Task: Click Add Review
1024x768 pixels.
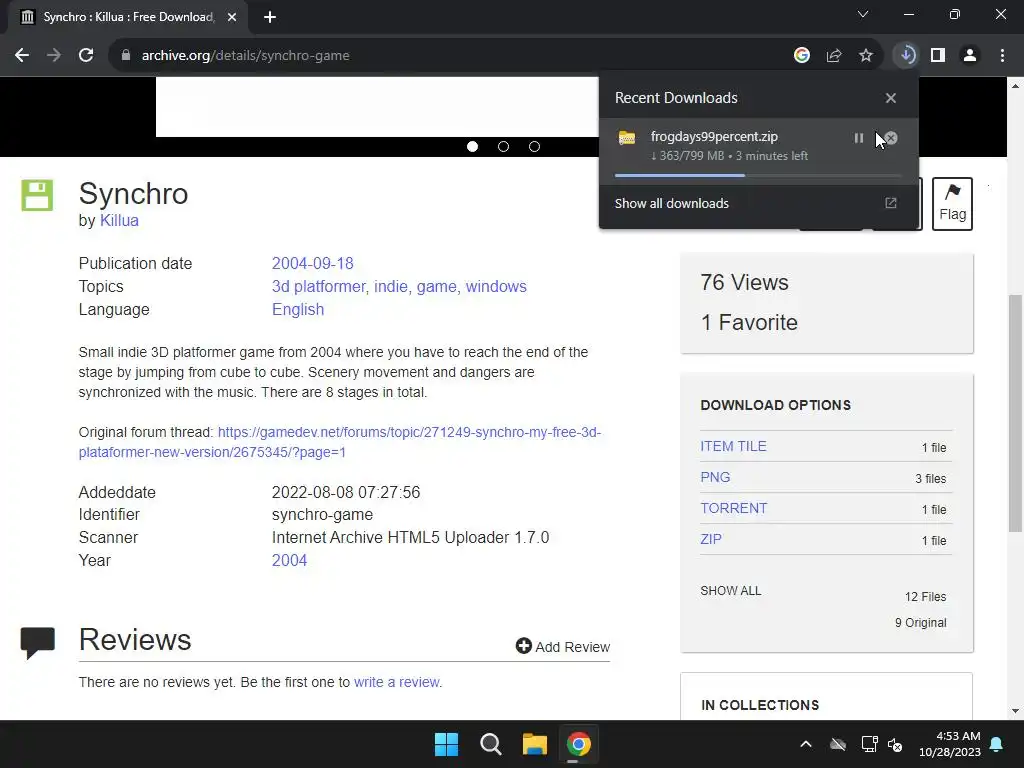Action: pyautogui.click(x=562, y=647)
